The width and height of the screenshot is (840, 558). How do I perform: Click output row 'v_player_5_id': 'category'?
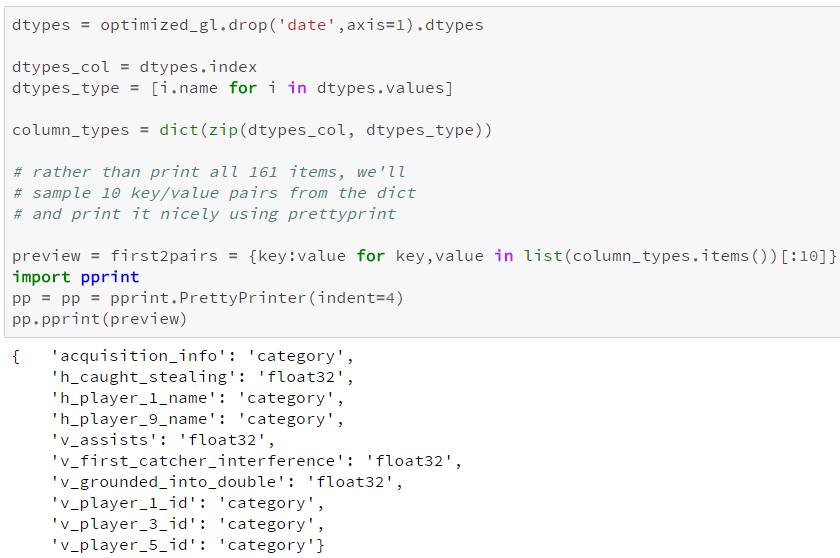[188, 545]
